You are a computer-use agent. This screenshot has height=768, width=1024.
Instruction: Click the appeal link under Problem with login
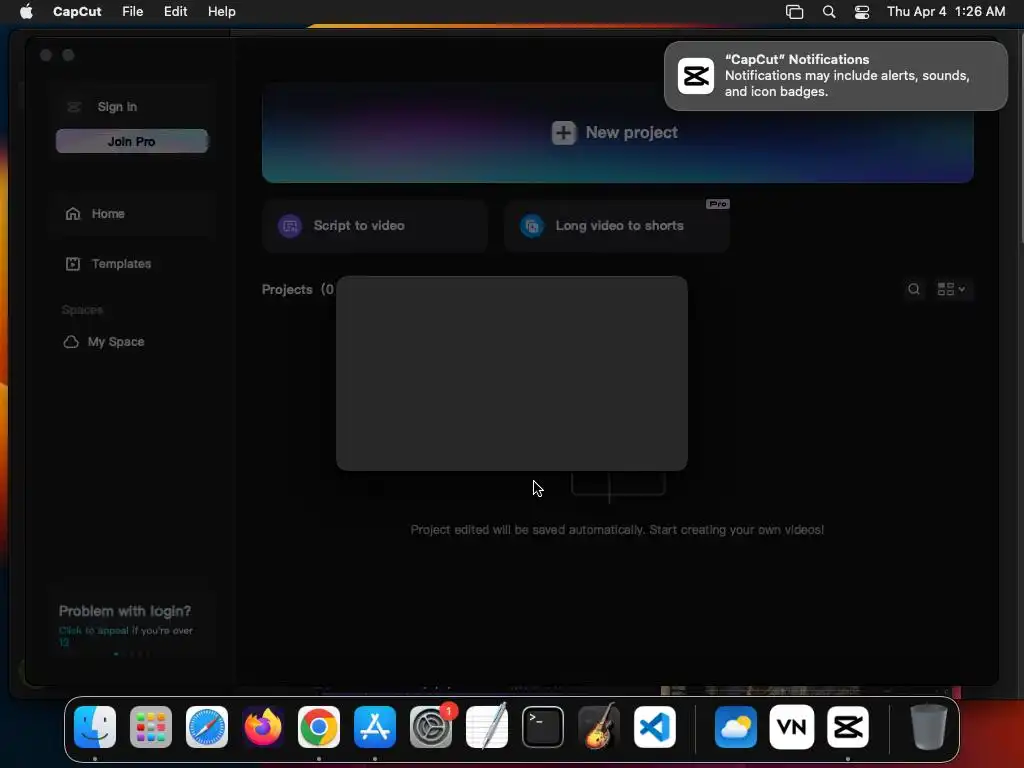click(x=93, y=630)
